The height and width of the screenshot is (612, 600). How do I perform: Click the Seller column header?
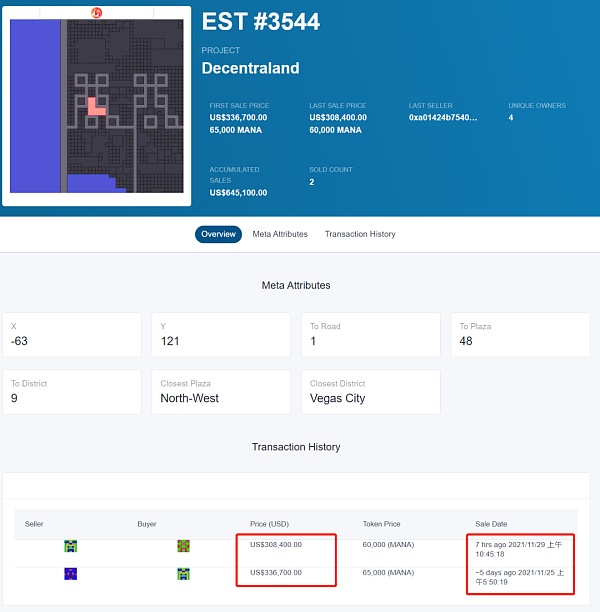[34, 524]
